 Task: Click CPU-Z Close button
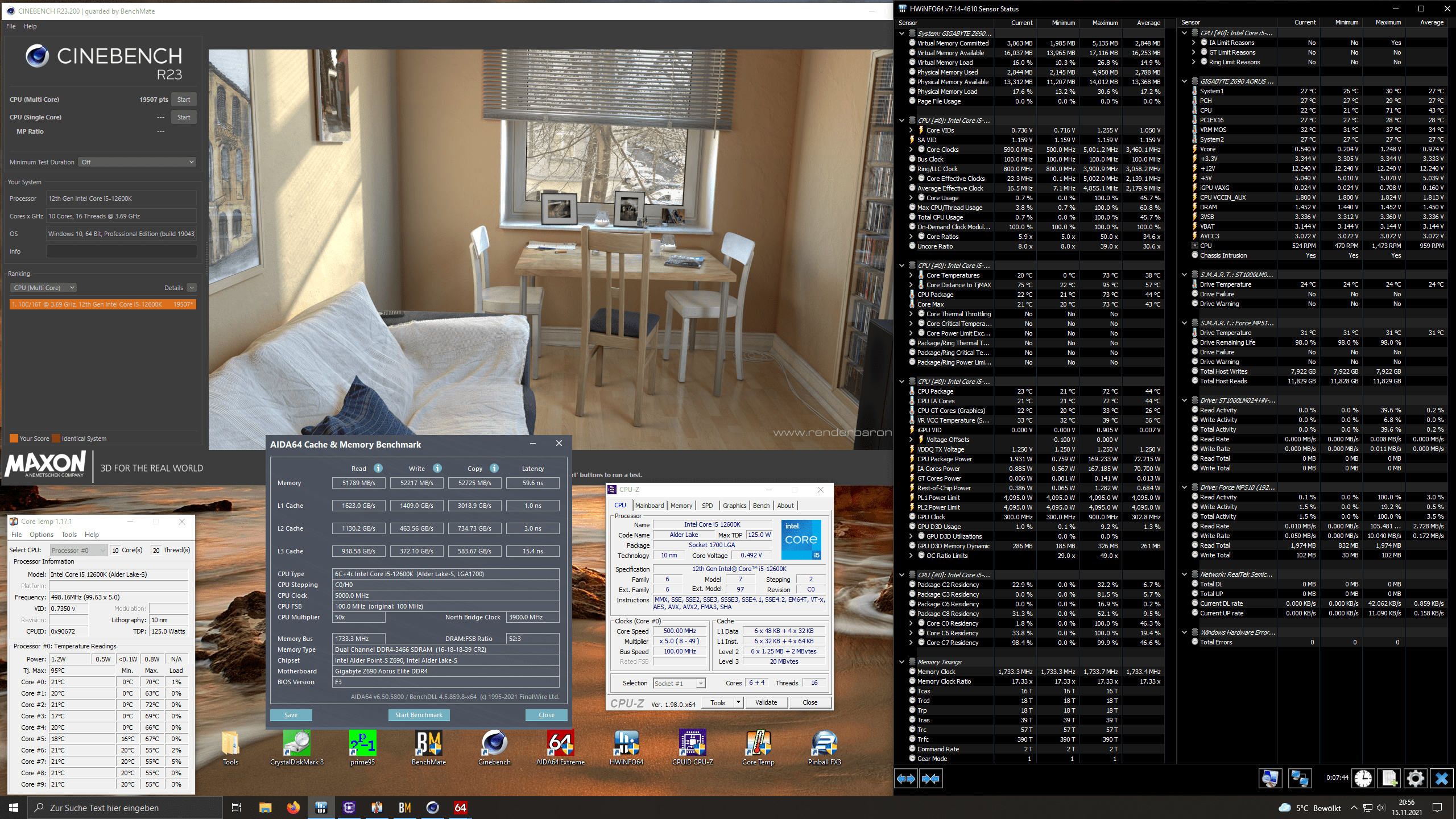click(x=810, y=702)
